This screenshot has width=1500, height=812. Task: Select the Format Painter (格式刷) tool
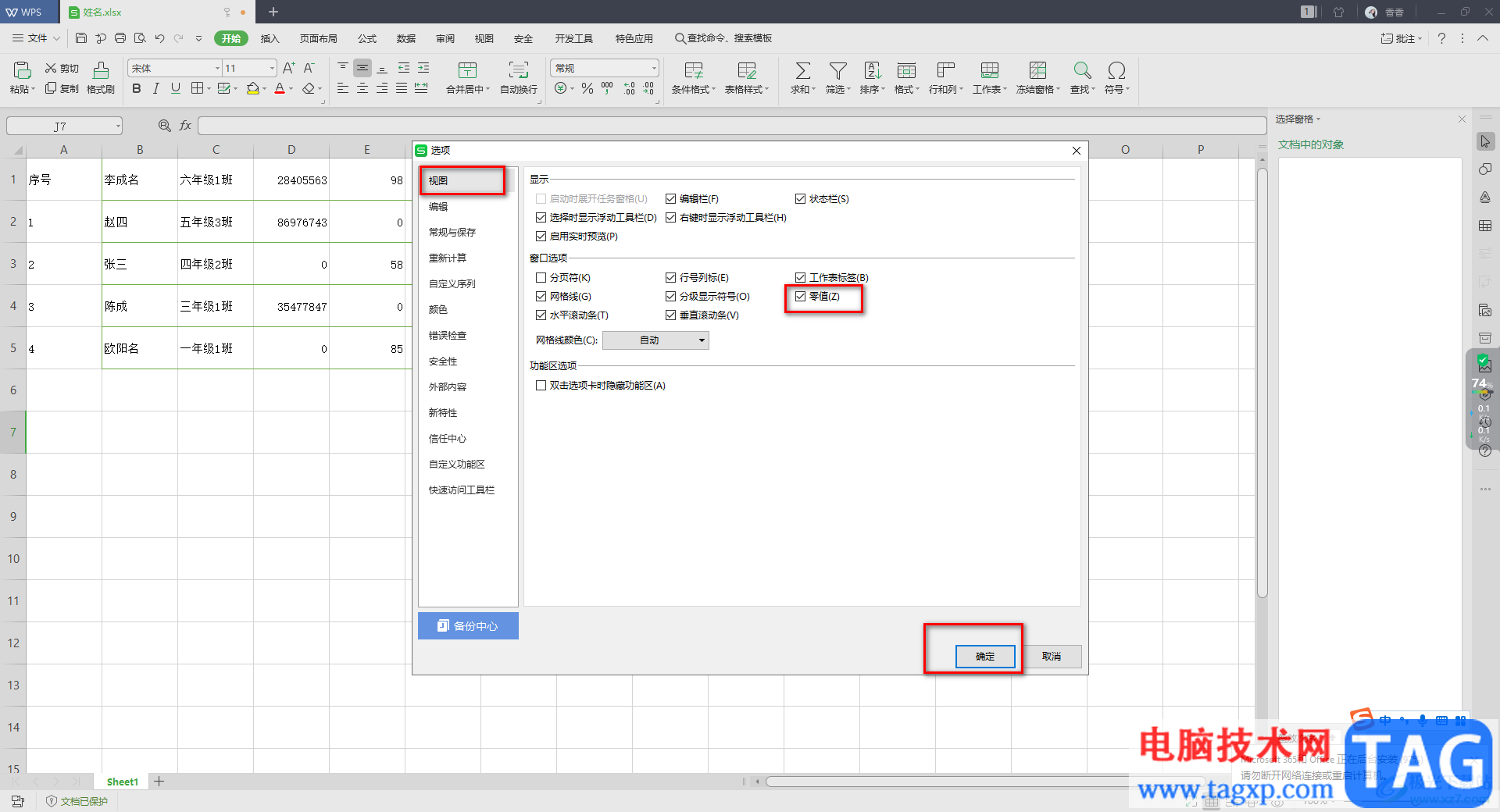(101, 78)
